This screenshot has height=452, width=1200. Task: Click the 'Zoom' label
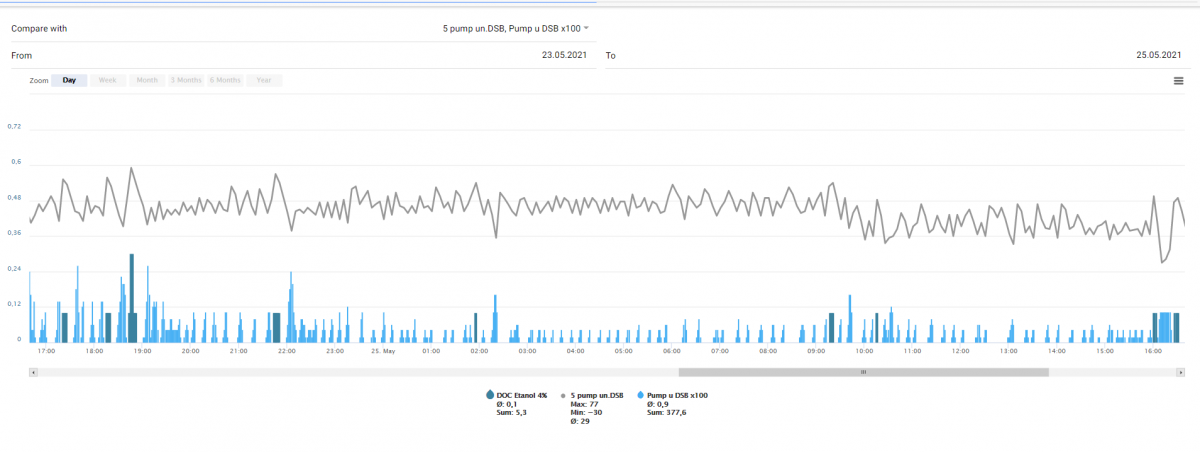[x=39, y=80]
